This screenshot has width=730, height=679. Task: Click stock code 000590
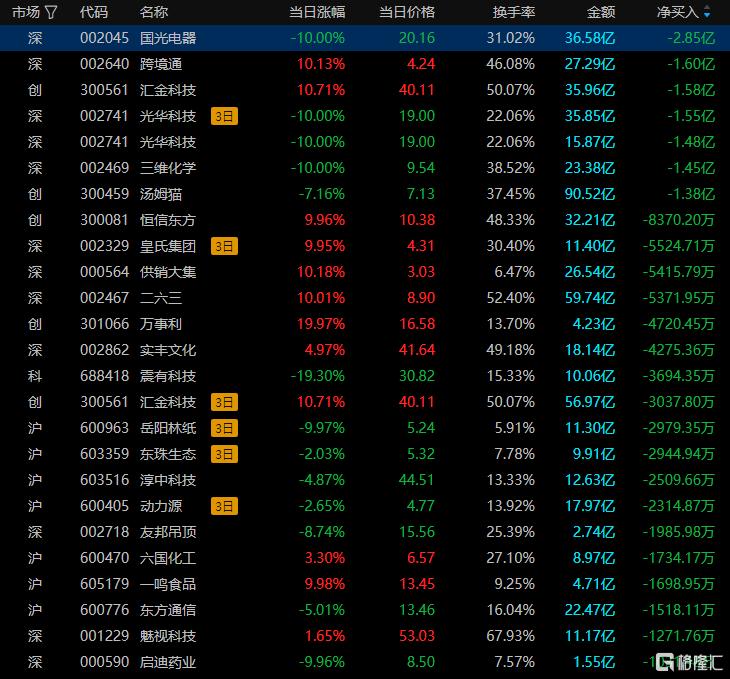(104, 662)
